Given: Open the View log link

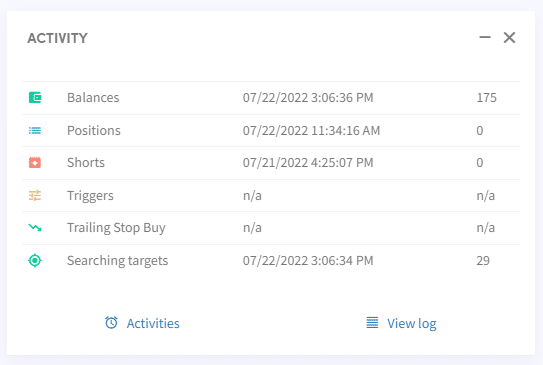Looking at the screenshot, I should [412, 324].
